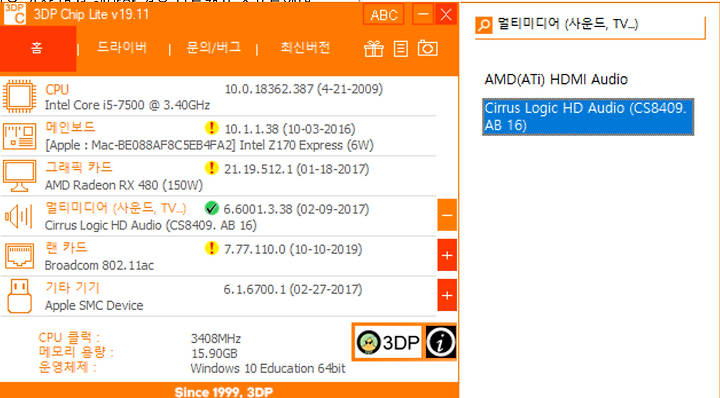Click the CPU label link
720x398 pixels.
[57, 90]
